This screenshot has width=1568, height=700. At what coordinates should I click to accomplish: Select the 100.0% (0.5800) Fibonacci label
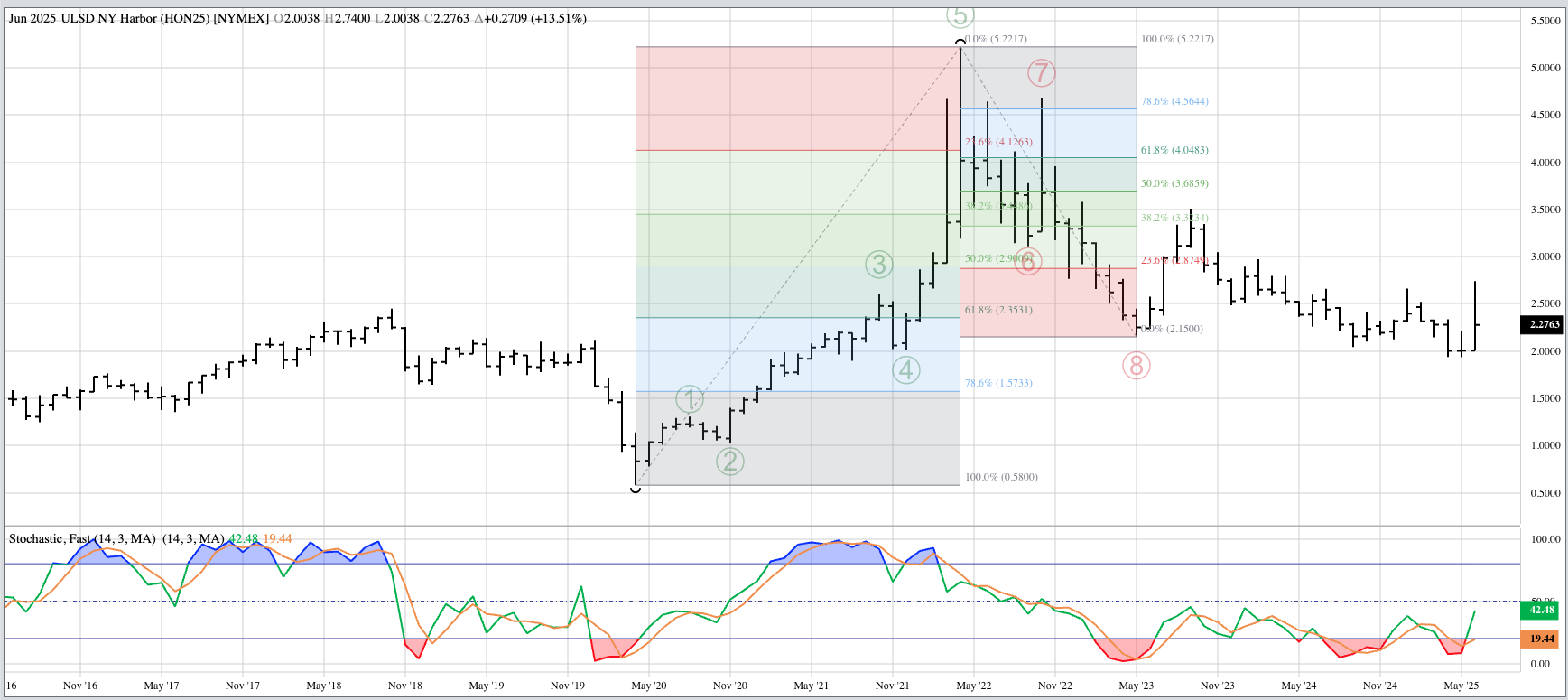1001,477
